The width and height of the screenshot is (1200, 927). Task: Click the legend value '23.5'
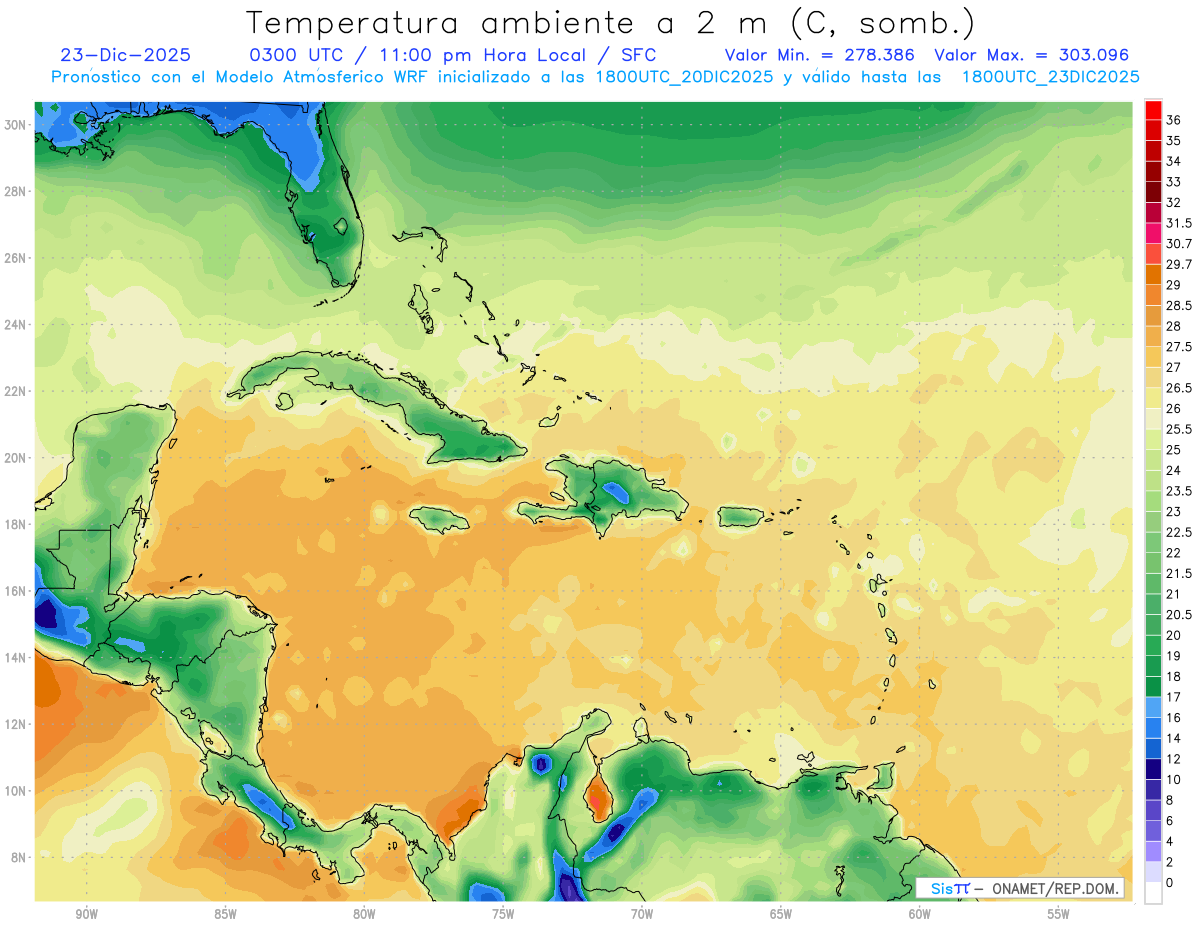point(1179,491)
